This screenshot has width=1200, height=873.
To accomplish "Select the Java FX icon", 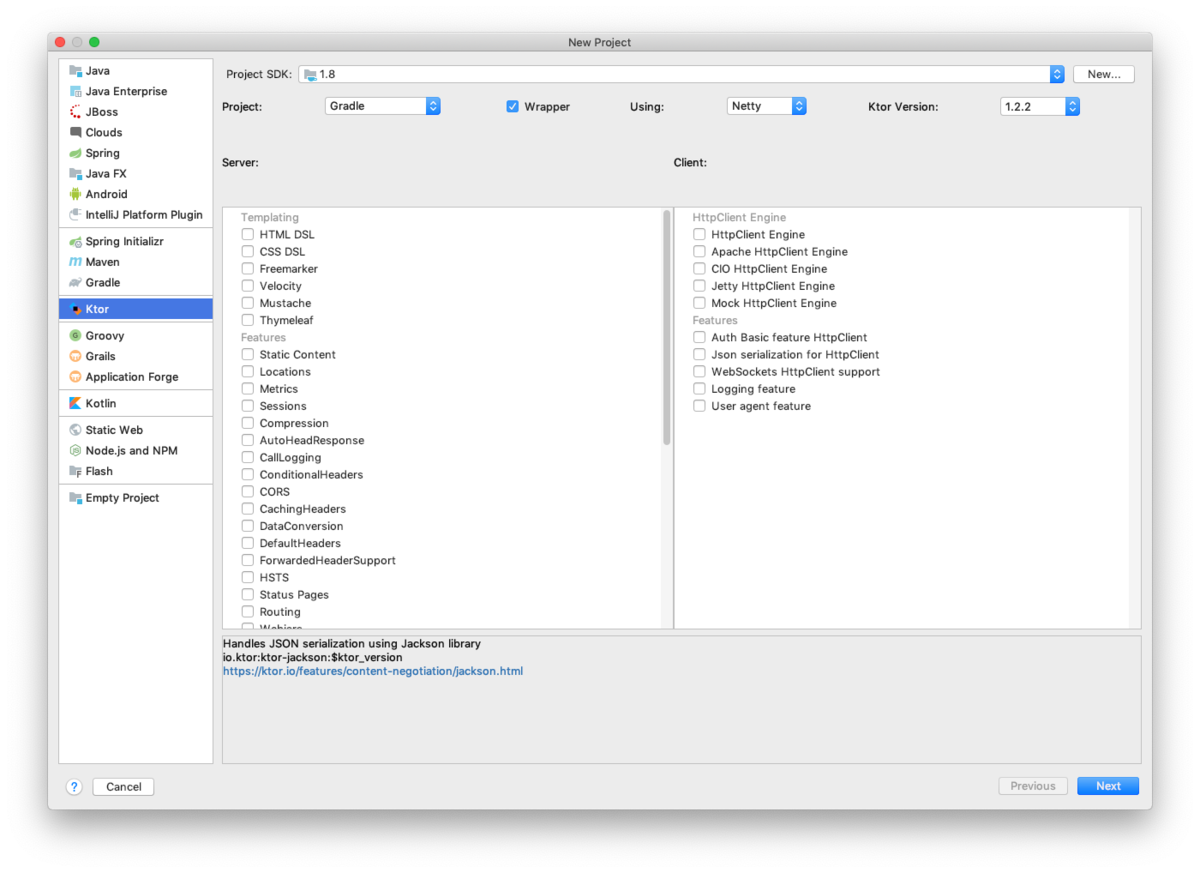I will 75,174.
